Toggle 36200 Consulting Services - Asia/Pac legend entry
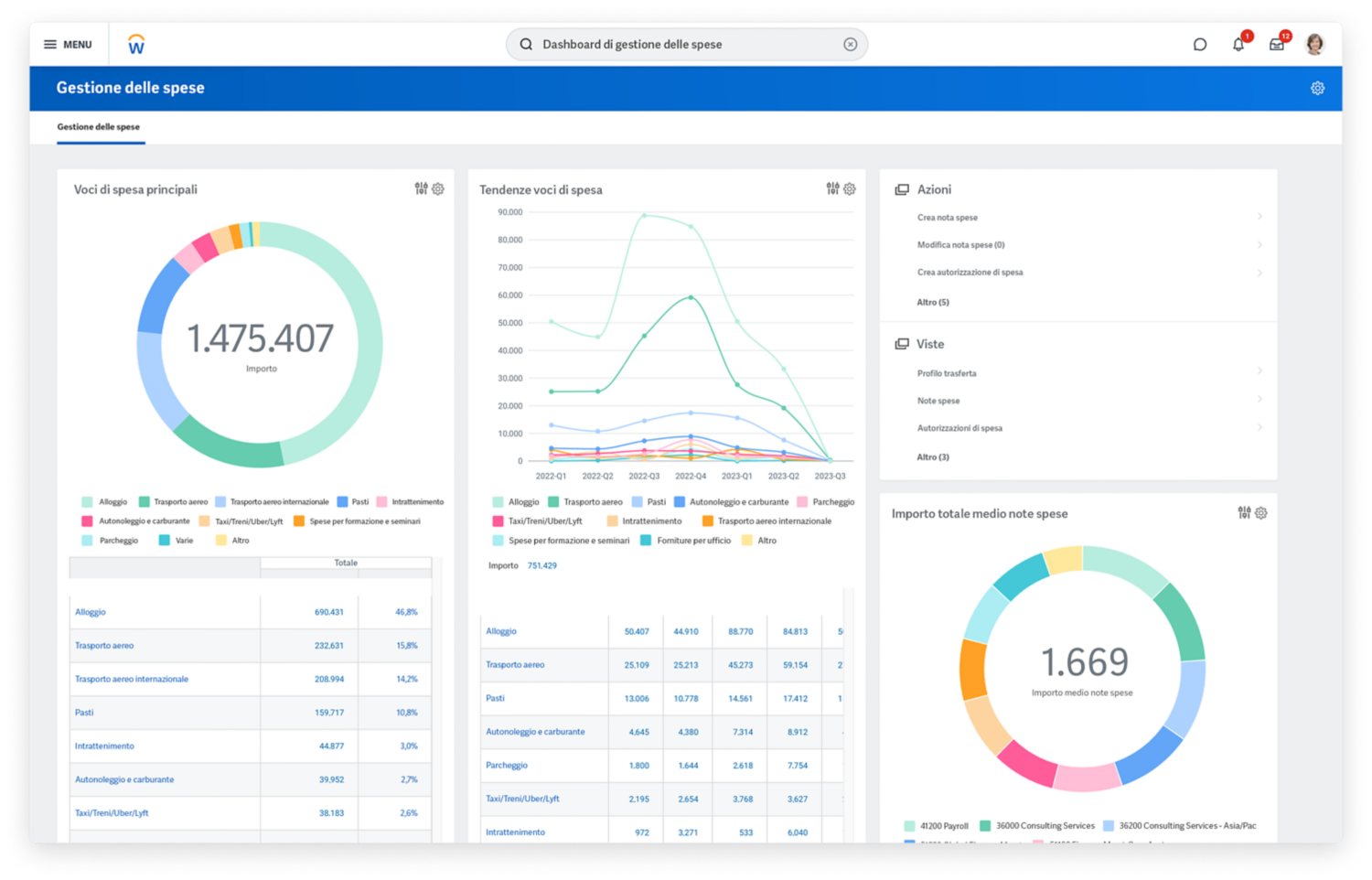This screenshot has width=1372, height=880. 1180,826
